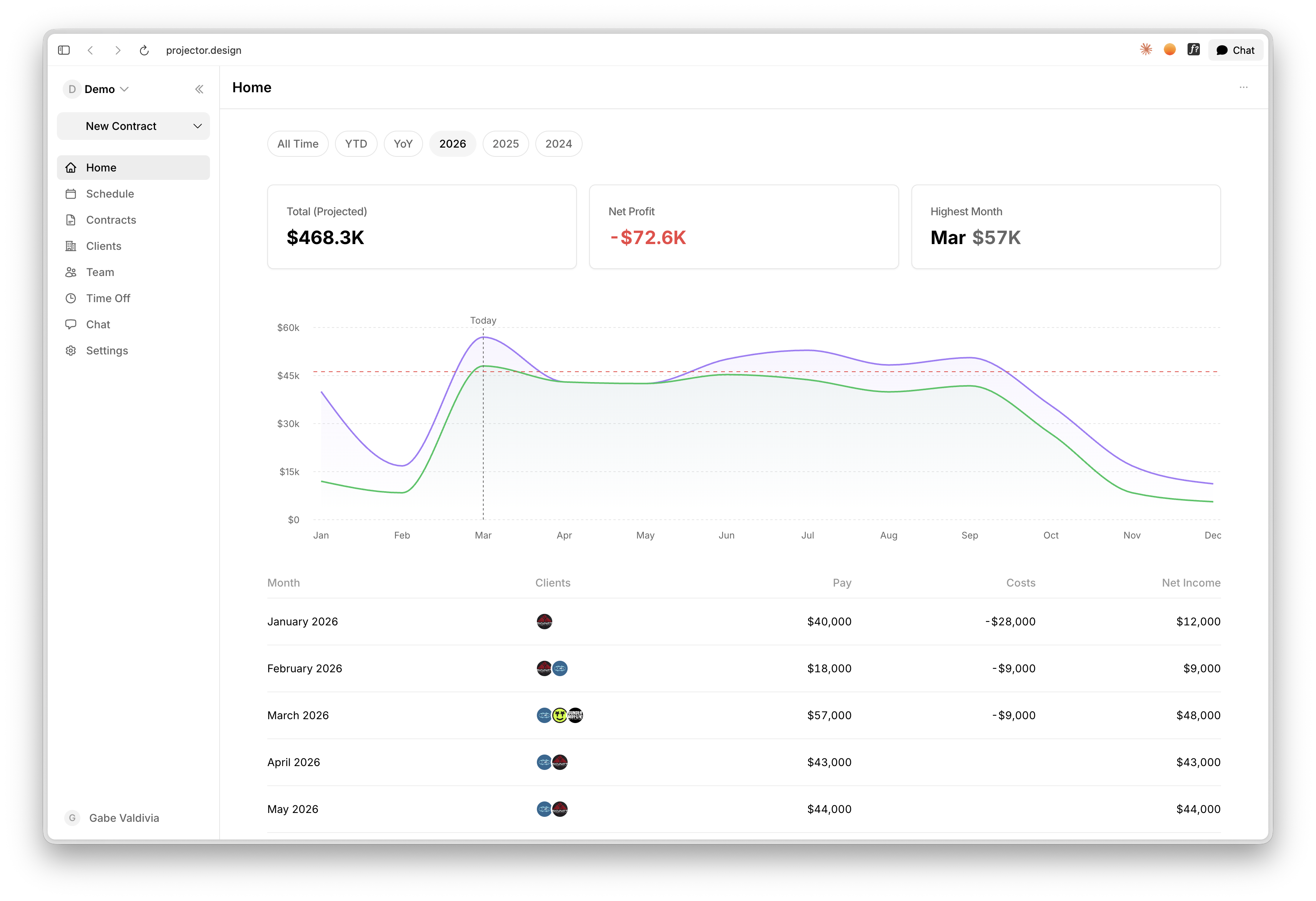Click the orange circle extension icon
This screenshot has height=901, width=1316.
[1169, 50]
